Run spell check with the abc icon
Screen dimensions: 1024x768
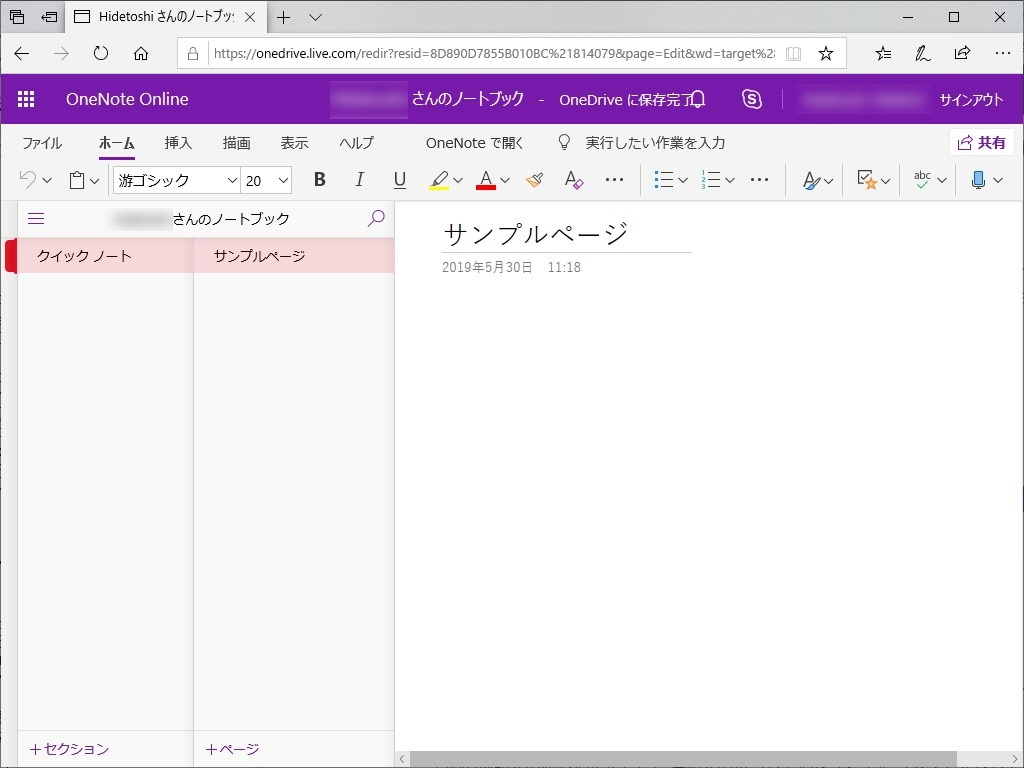[x=921, y=180]
